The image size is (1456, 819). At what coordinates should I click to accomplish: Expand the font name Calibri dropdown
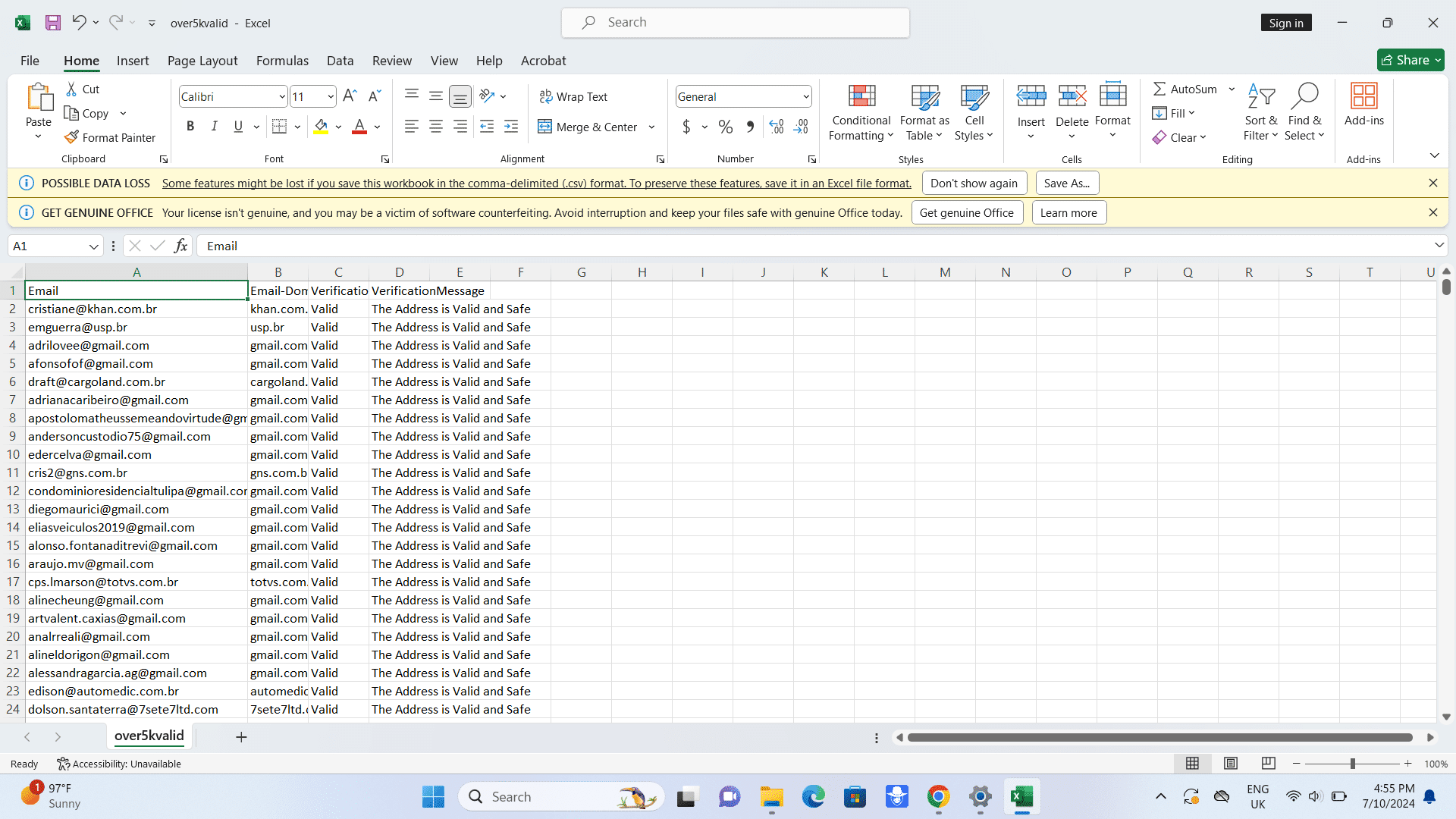[282, 96]
